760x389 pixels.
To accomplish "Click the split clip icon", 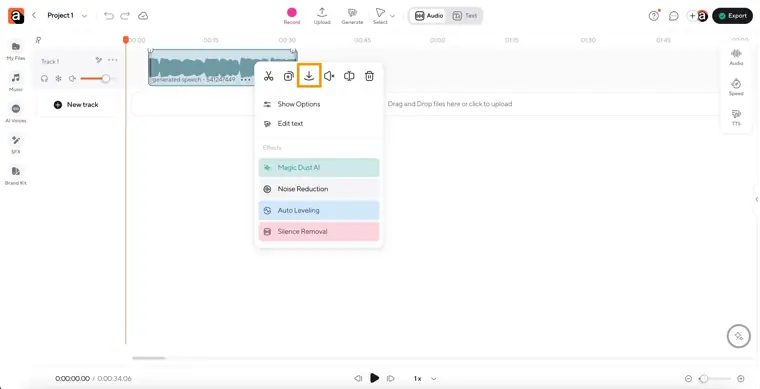I will [x=349, y=76].
